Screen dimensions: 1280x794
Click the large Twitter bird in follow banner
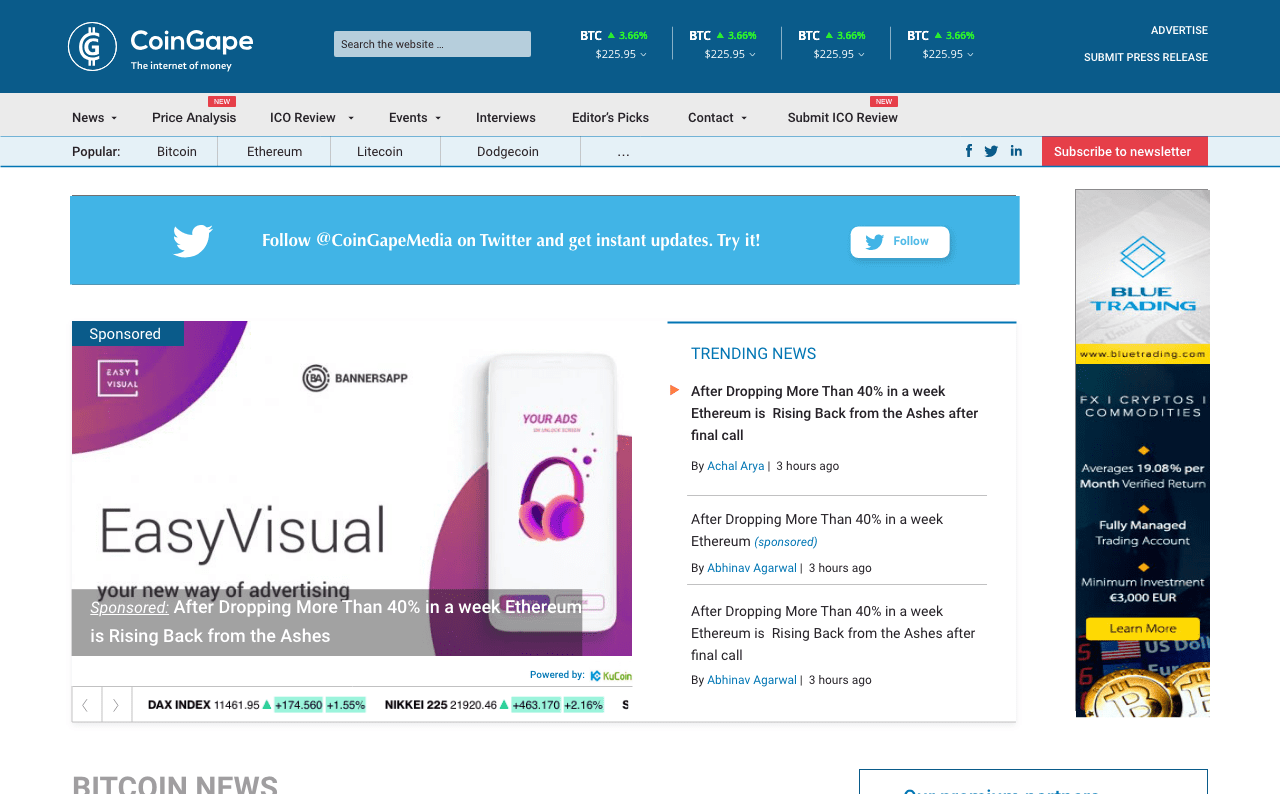(x=193, y=241)
